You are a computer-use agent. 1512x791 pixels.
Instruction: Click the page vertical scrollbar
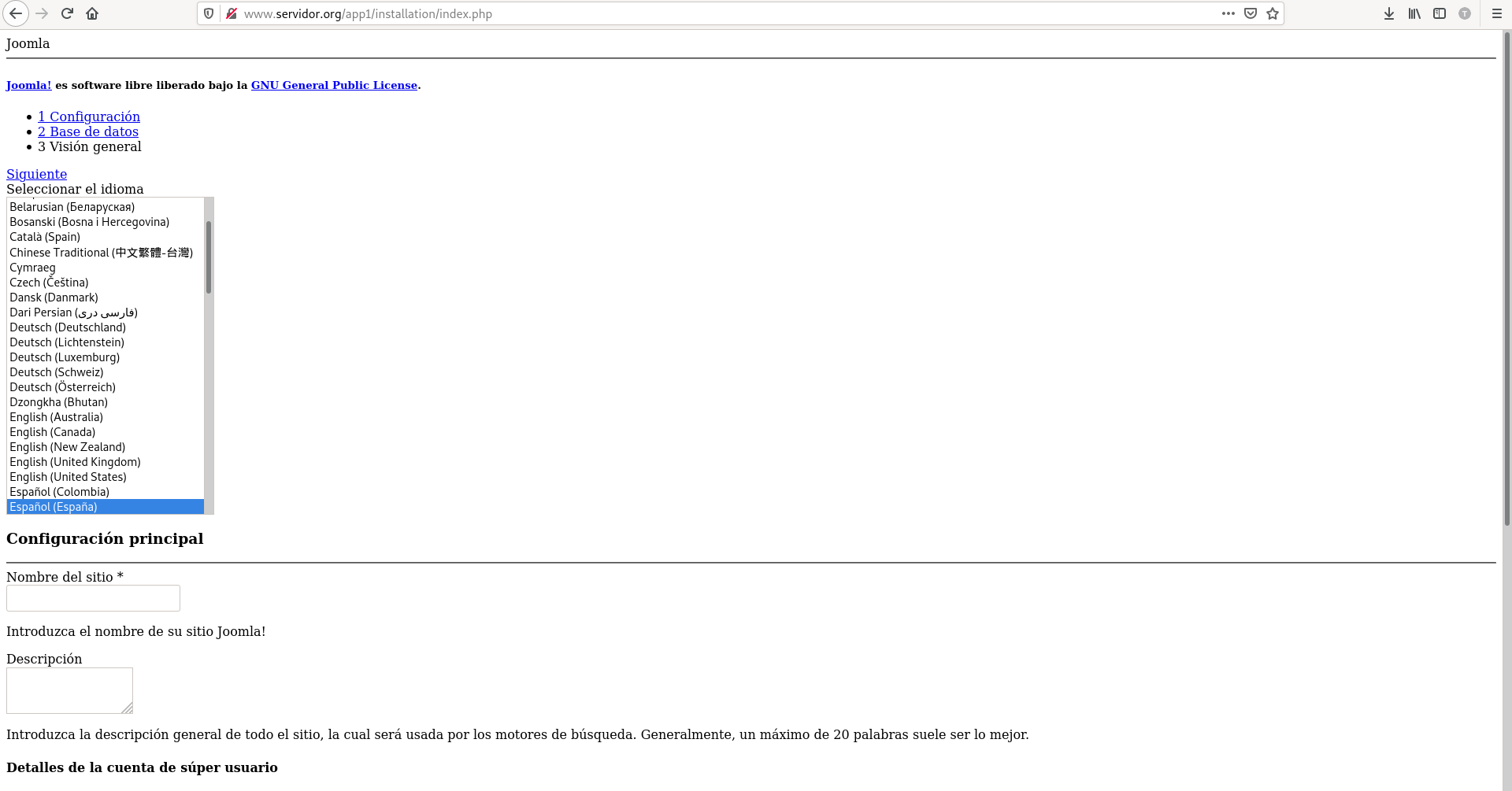click(x=1506, y=279)
